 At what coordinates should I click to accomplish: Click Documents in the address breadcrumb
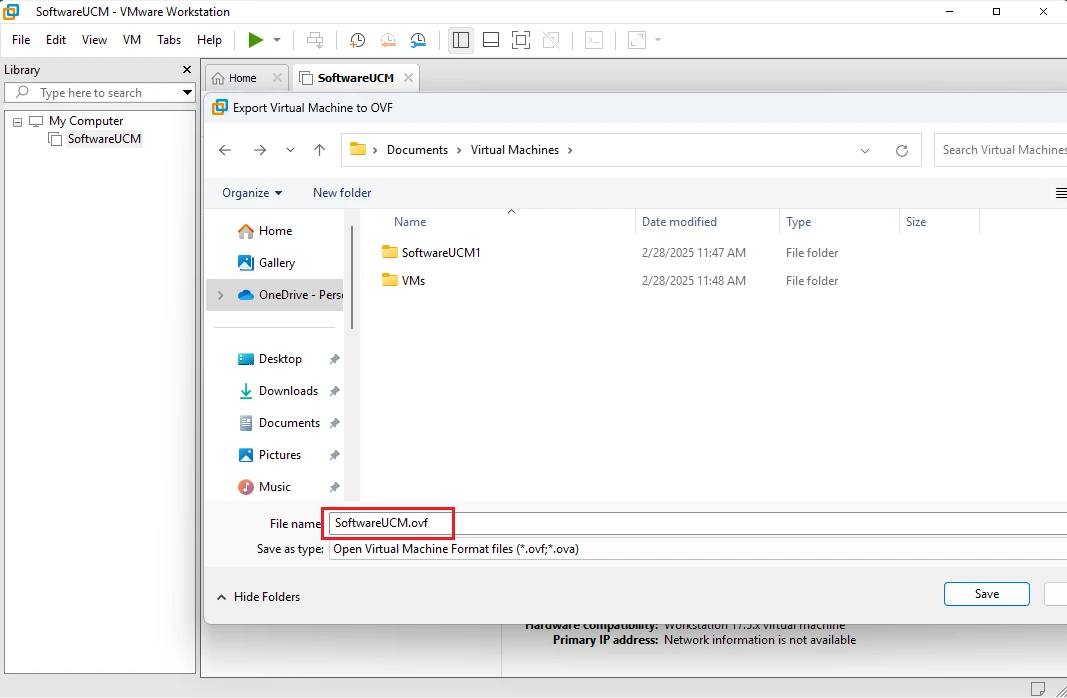coord(417,150)
